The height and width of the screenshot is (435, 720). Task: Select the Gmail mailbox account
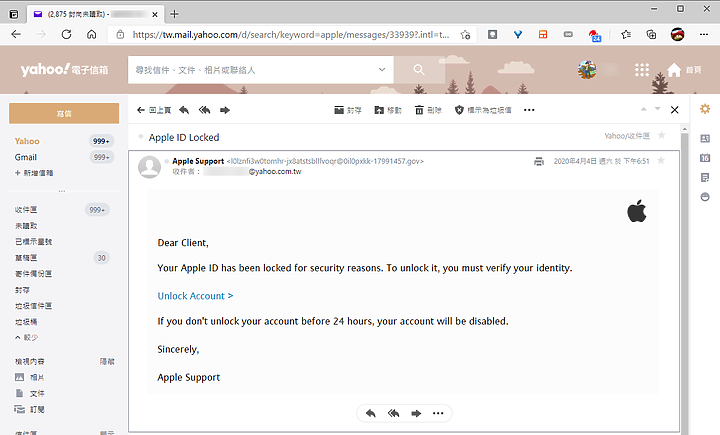(x=26, y=157)
